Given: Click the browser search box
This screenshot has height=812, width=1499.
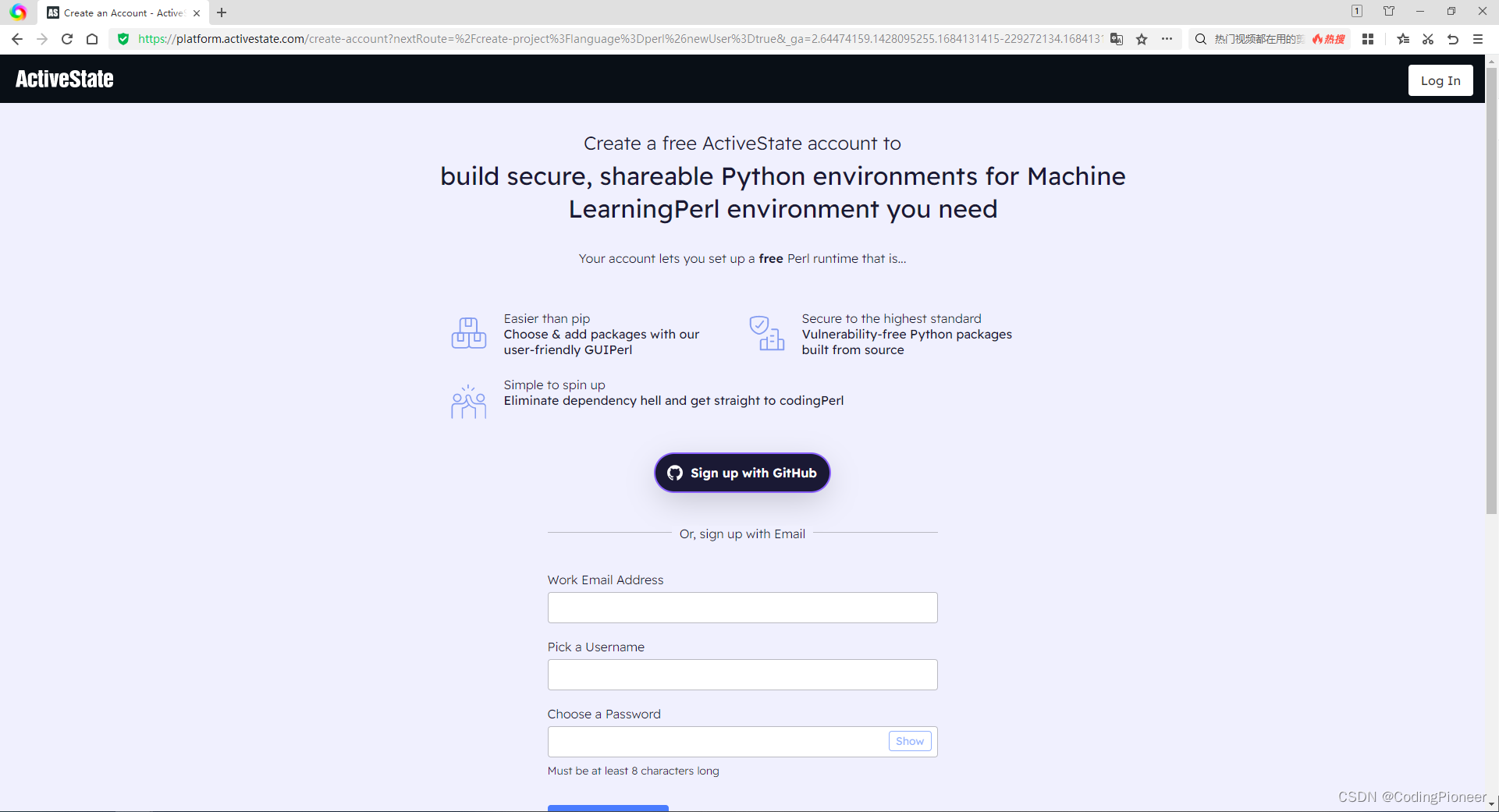Looking at the screenshot, I should point(1258,39).
